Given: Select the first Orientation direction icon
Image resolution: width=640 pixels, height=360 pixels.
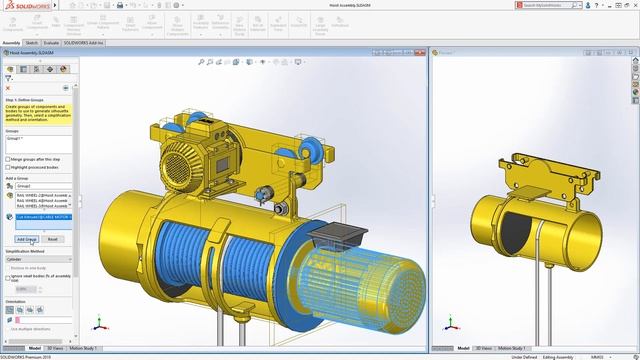Looking at the screenshot, I should (x=10, y=310).
